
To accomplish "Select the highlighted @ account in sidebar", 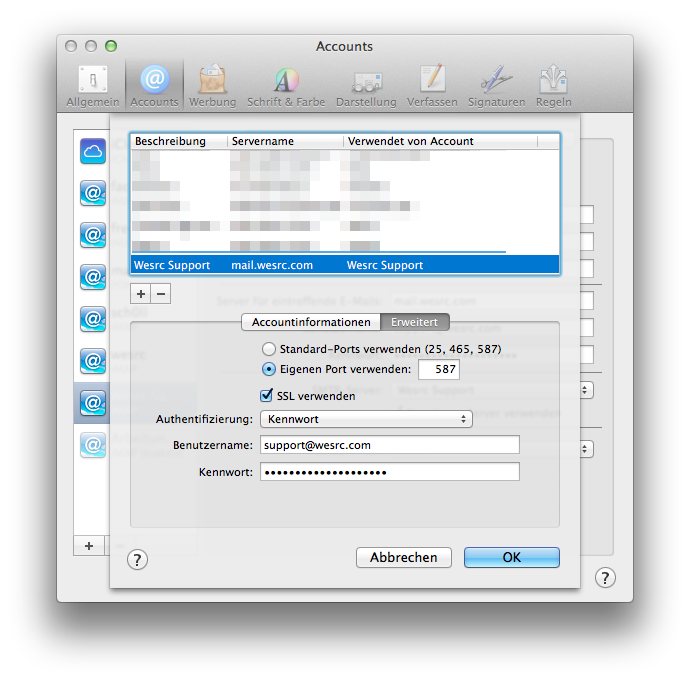I will point(93,403).
